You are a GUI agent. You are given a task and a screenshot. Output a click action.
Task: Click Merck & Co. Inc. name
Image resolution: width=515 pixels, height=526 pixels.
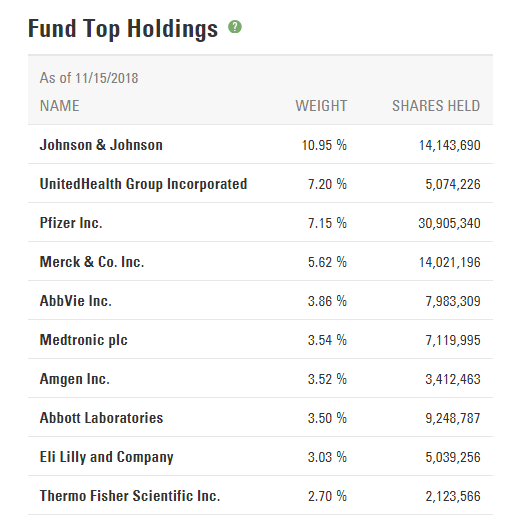coord(92,262)
